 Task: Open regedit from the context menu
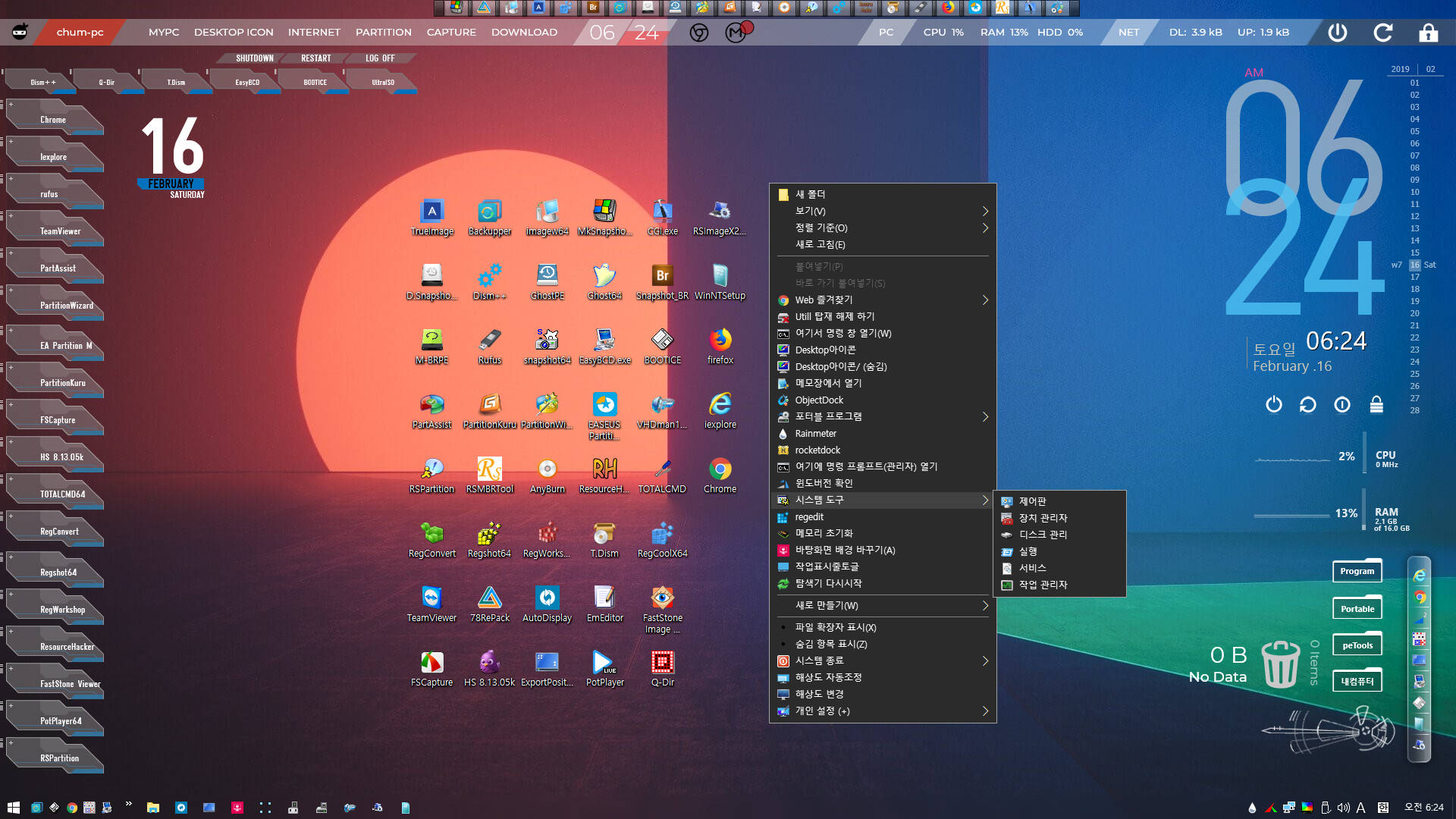883,516
